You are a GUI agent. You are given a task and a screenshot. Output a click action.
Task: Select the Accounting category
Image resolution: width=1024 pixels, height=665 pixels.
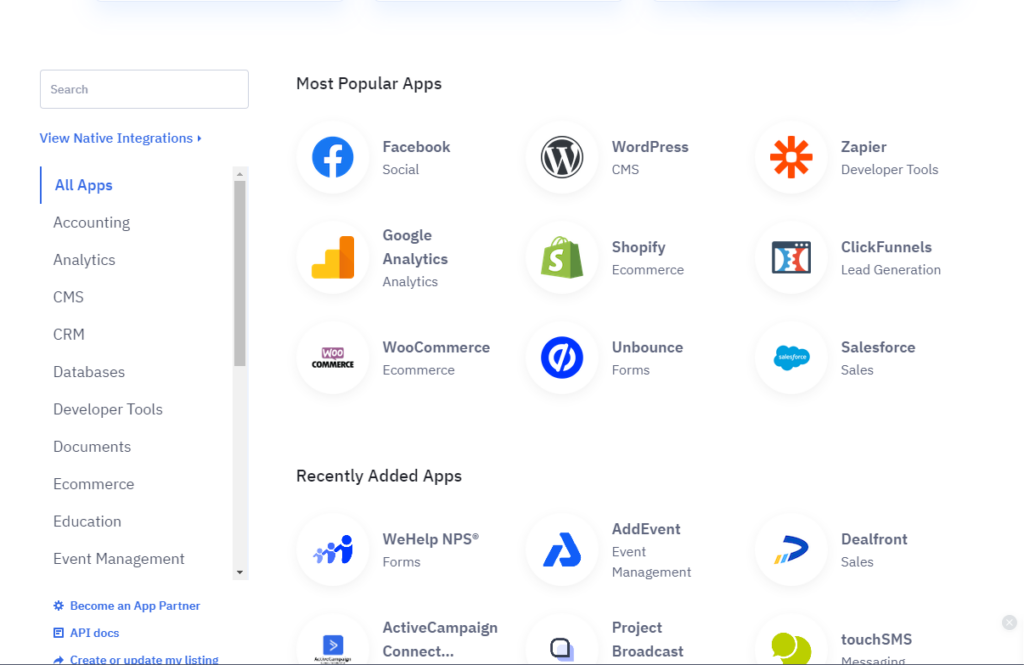(91, 223)
